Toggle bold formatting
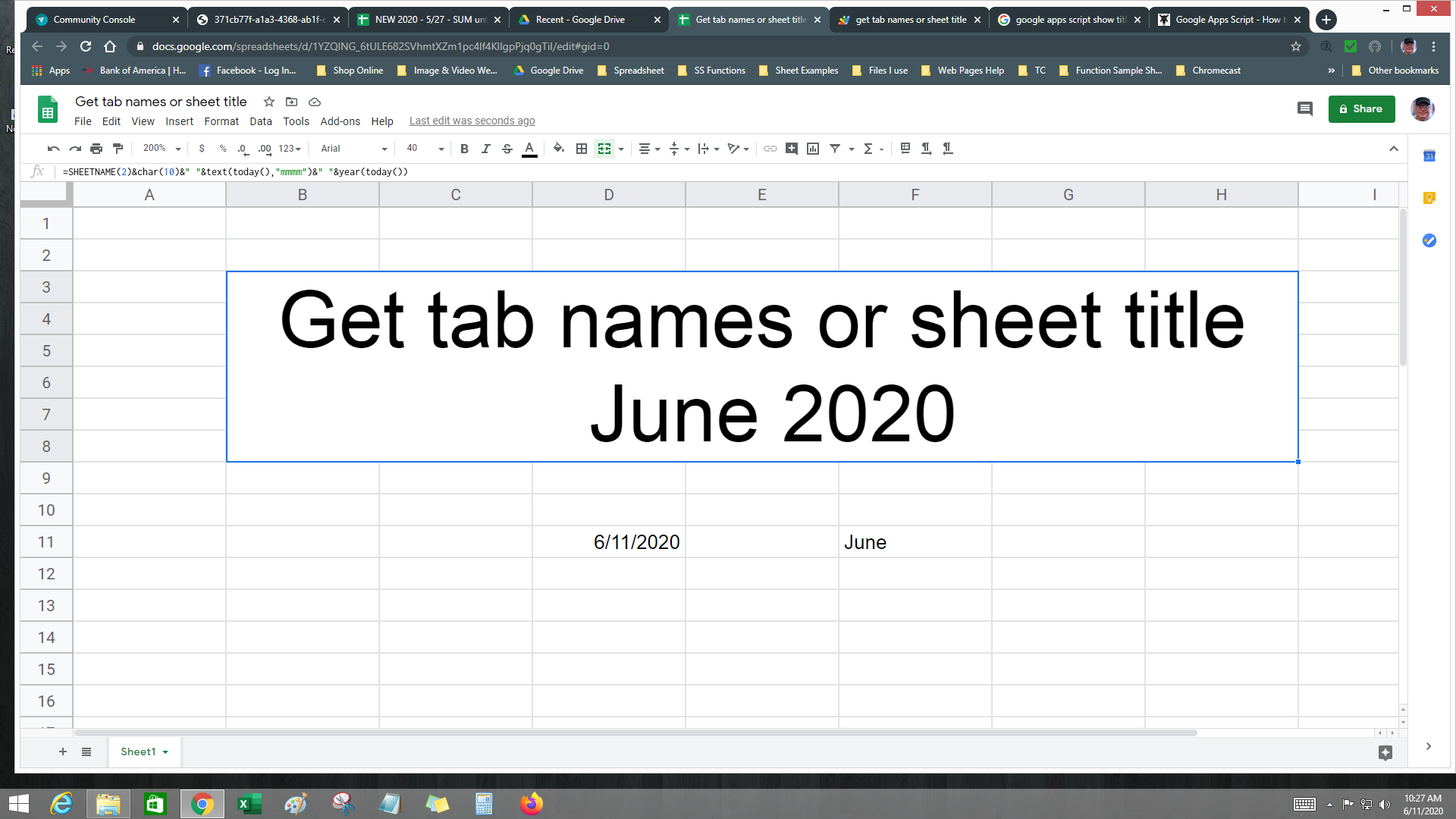 pyautogui.click(x=464, y=149)
